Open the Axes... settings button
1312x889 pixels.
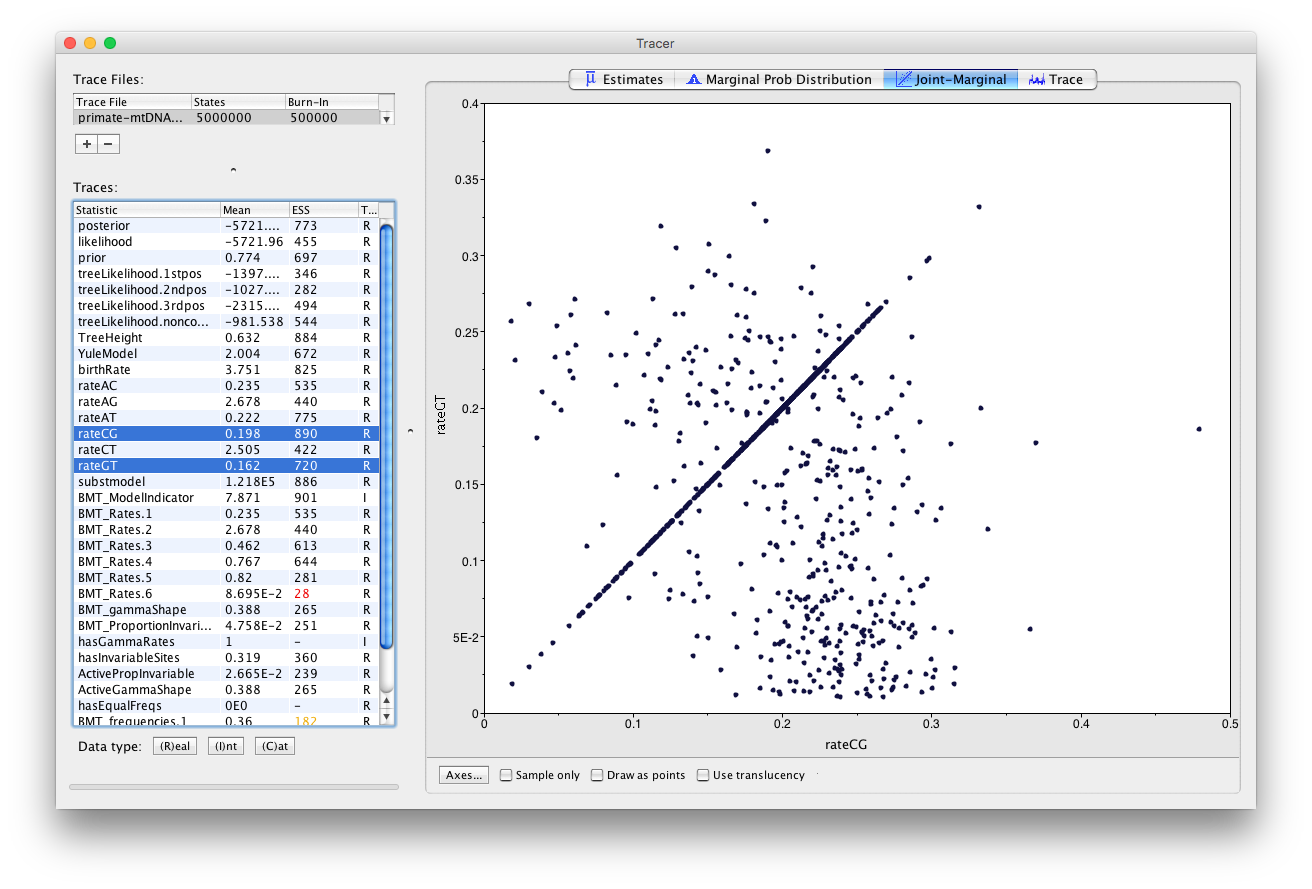464,775
